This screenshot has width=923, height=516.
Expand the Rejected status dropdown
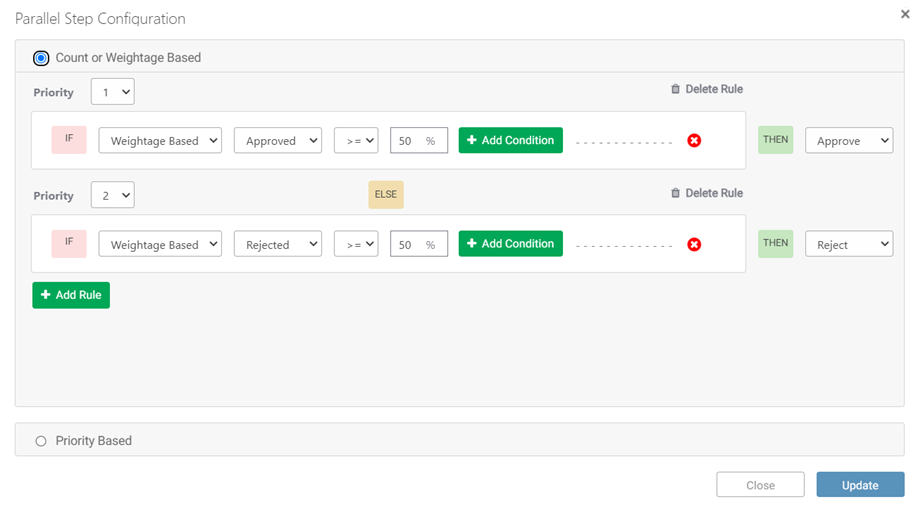click(278, 244)
